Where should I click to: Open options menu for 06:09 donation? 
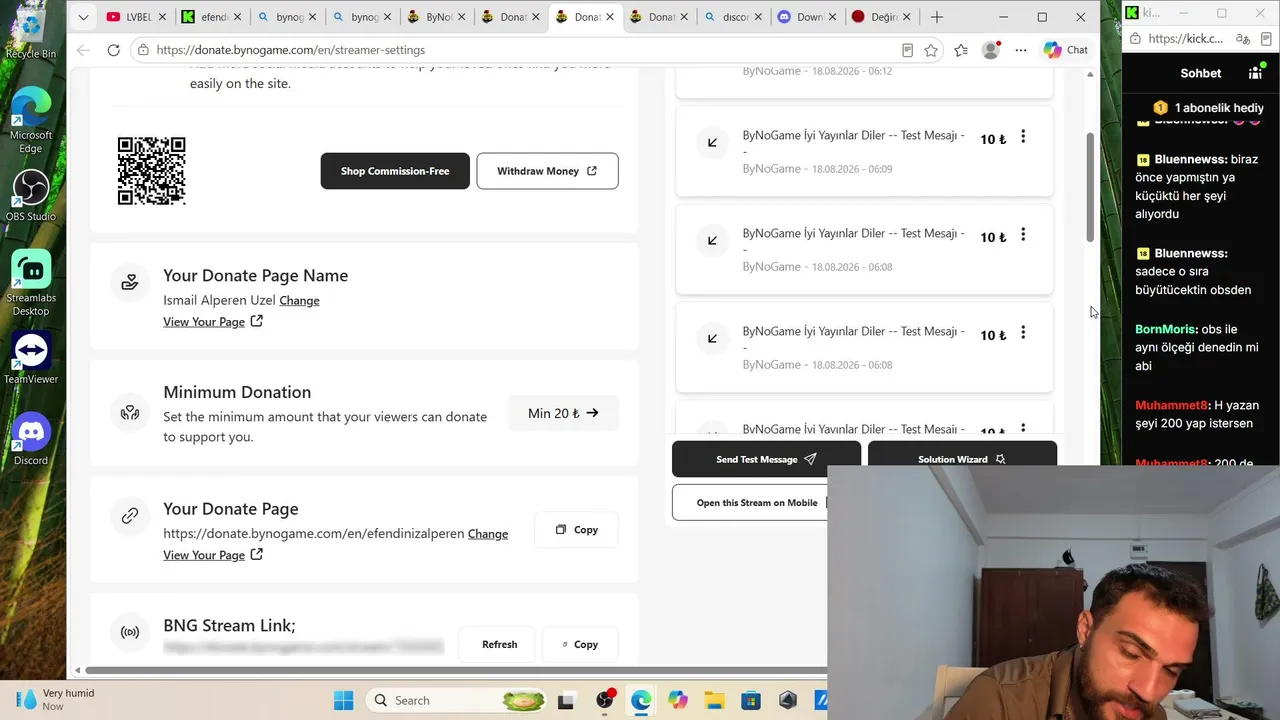[x=1023, y=137]
